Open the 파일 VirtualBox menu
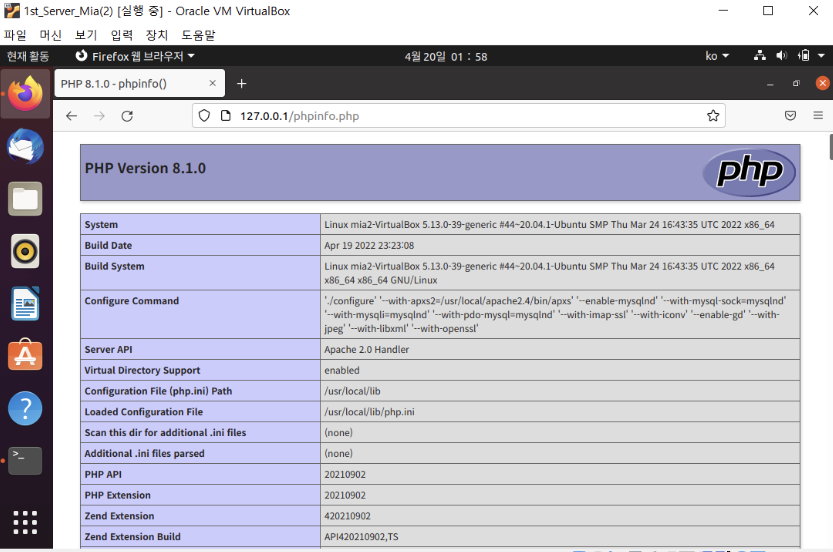This screenshot has height=552, width=833. (x=15, y=35)
